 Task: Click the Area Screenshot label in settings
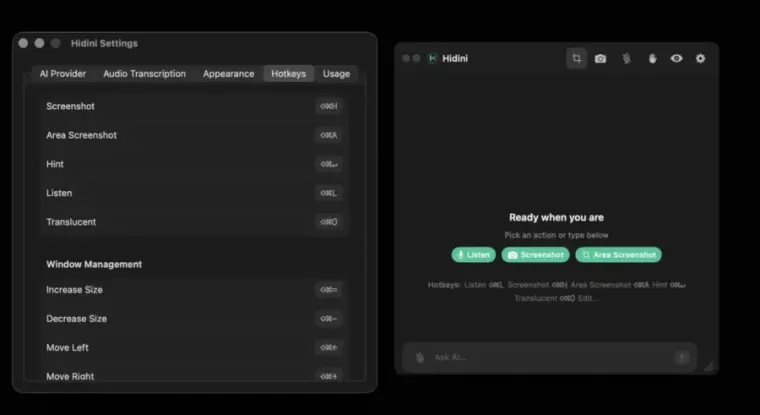(81, 135)
